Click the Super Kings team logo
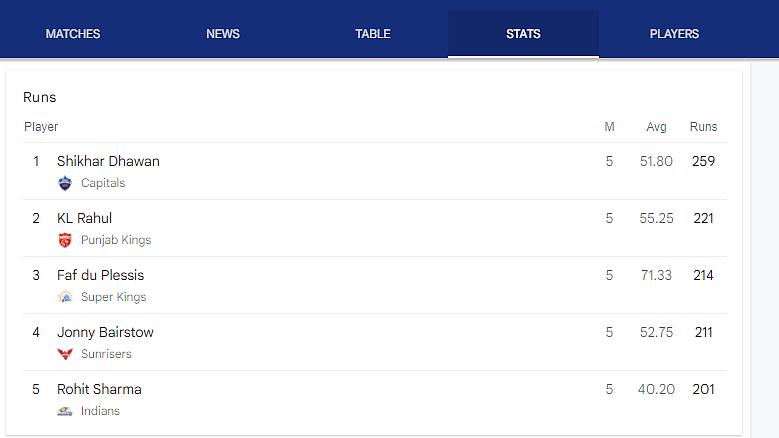This screenshot has width=779, height=438. pos(65,297)
